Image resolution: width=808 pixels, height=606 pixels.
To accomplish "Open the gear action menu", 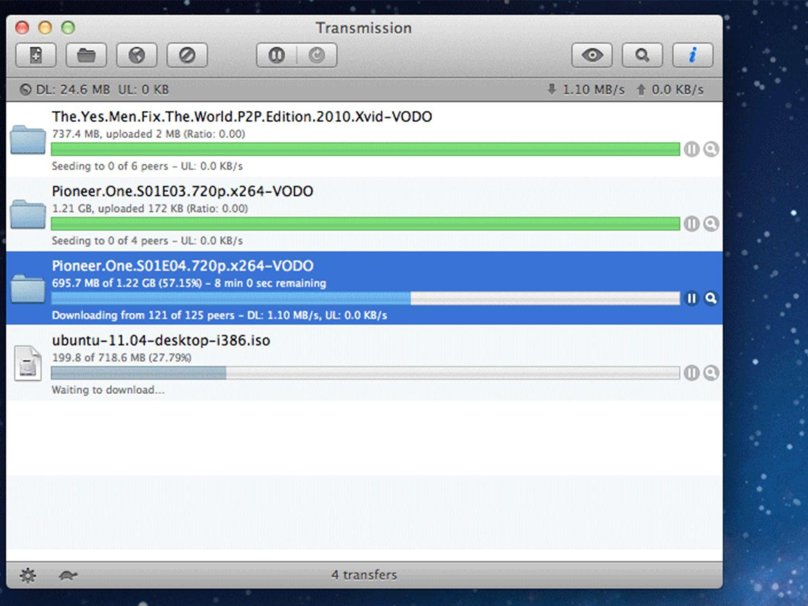I will click(x=28, y=575).
